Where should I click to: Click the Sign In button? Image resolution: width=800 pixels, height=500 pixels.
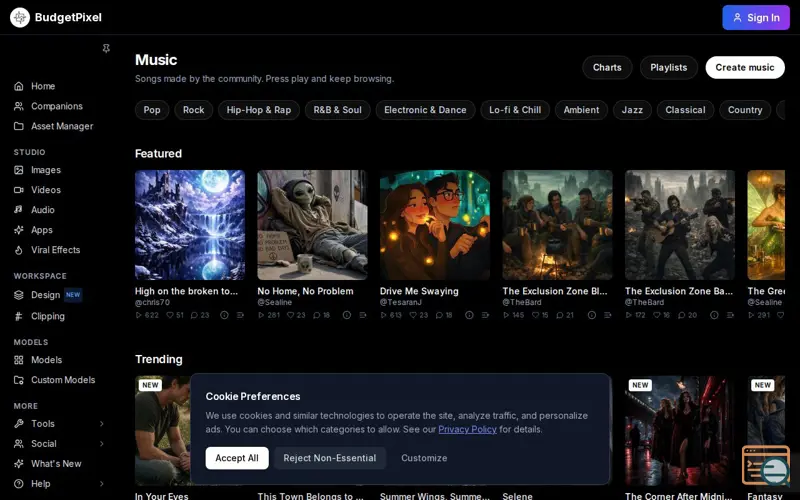pyautogui.click(x=756, y=17)
